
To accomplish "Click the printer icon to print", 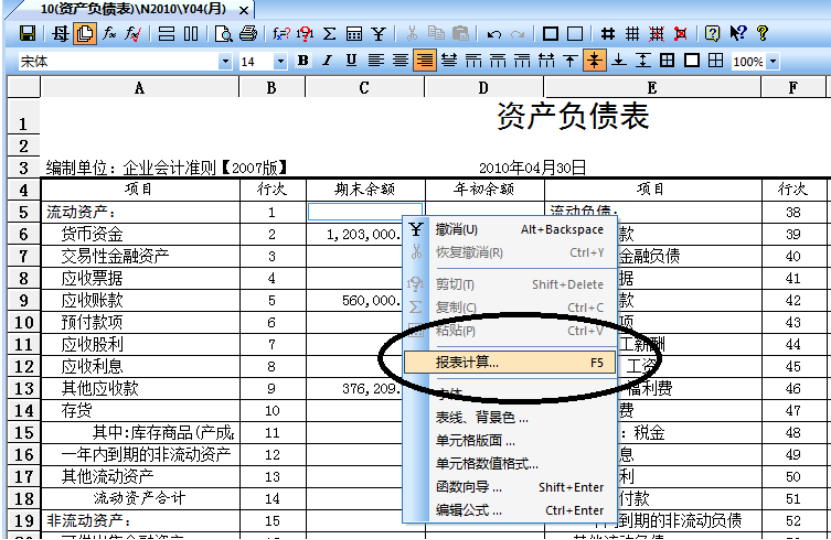I will click(247, 34).
